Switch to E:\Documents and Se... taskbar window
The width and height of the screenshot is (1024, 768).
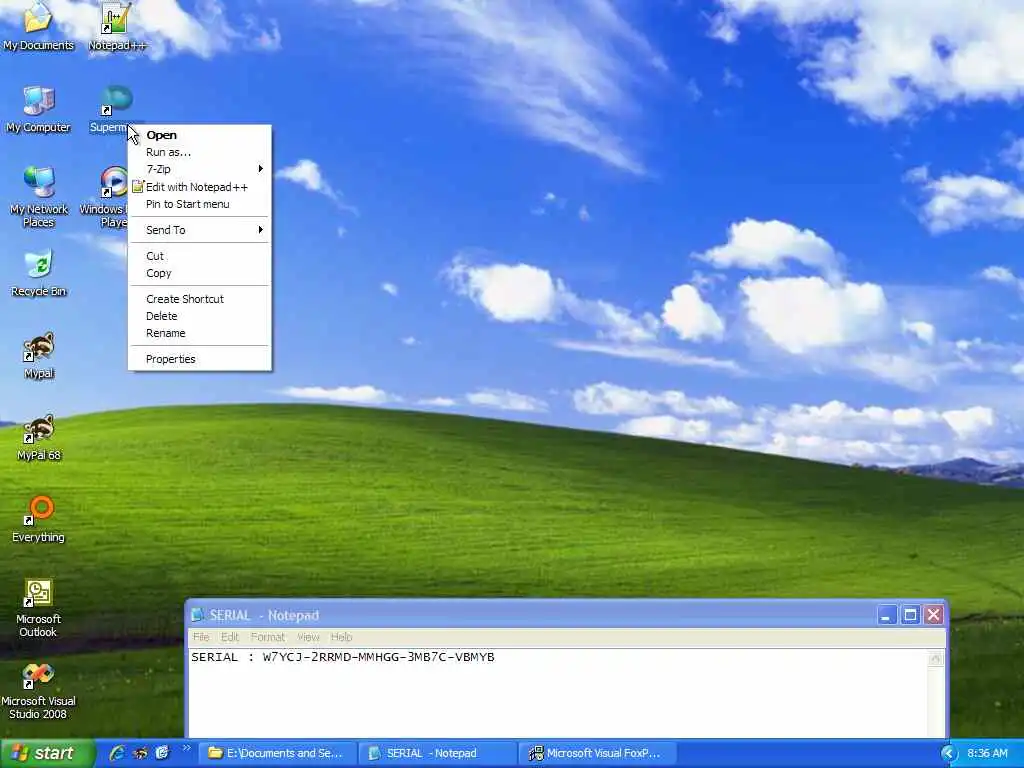tap(278, 753)
